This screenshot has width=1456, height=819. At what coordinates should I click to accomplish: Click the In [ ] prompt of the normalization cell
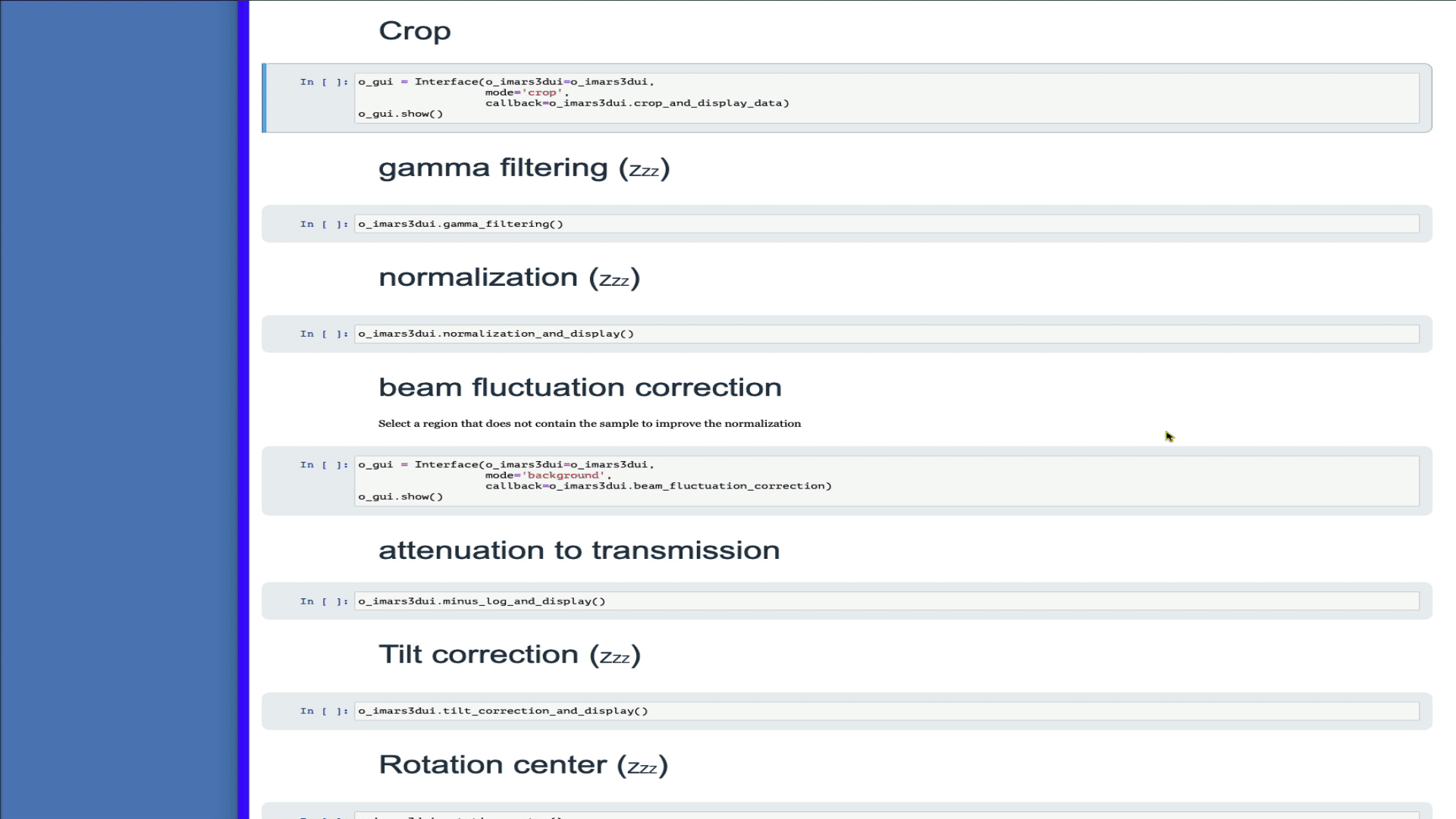323,334
